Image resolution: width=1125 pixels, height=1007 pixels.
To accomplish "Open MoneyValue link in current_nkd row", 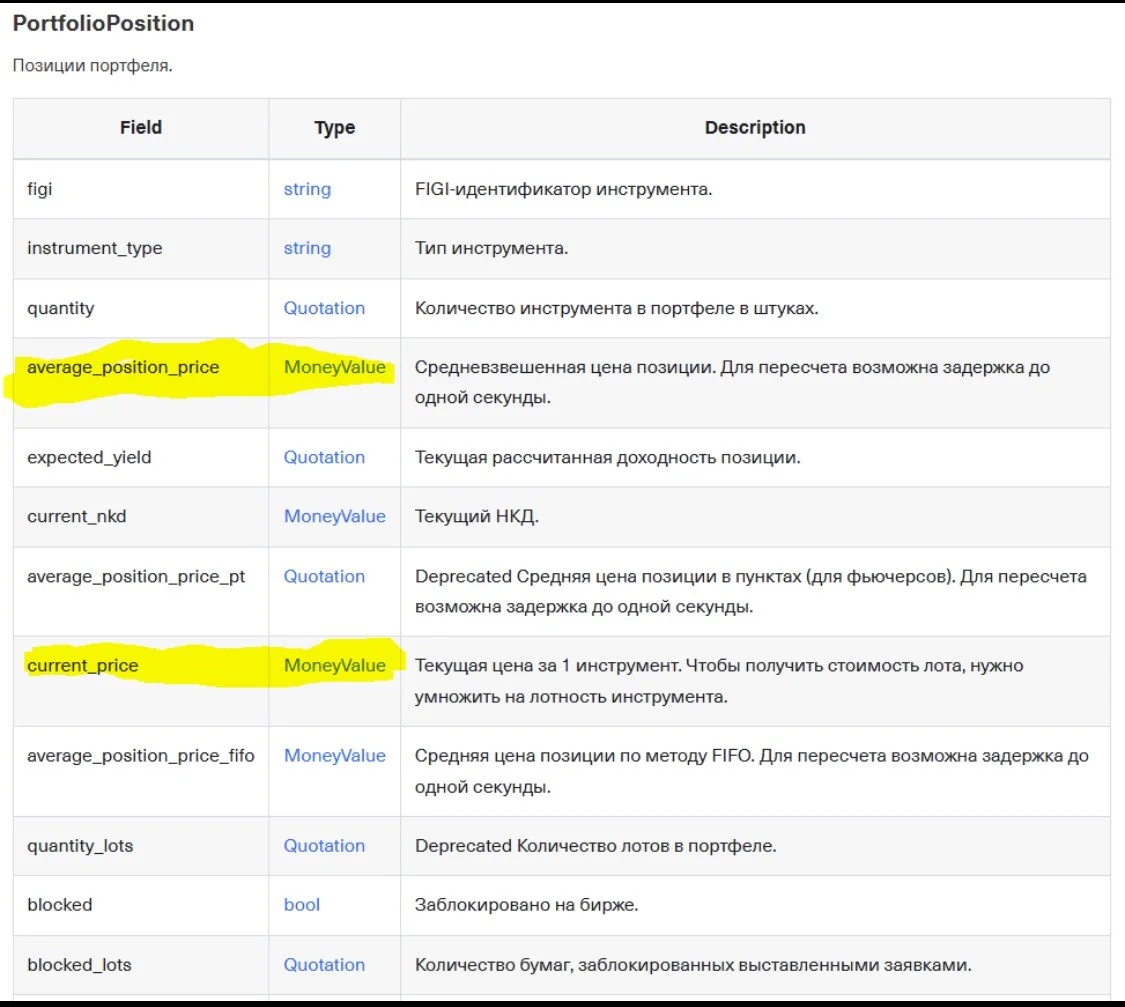I will (x=335, y=516).
